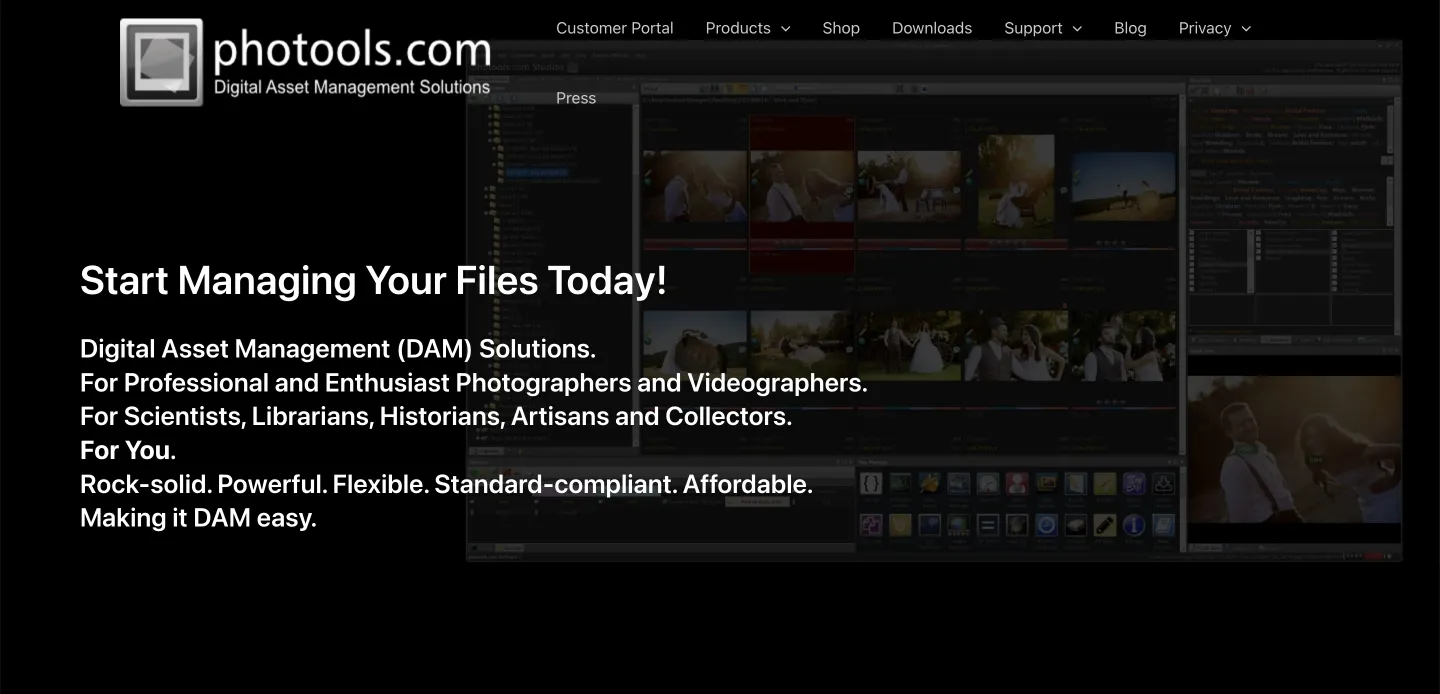This screenshot has width=1440, height=694.
Task: Open the Shop menu item
Action: [x=840, y=28]
